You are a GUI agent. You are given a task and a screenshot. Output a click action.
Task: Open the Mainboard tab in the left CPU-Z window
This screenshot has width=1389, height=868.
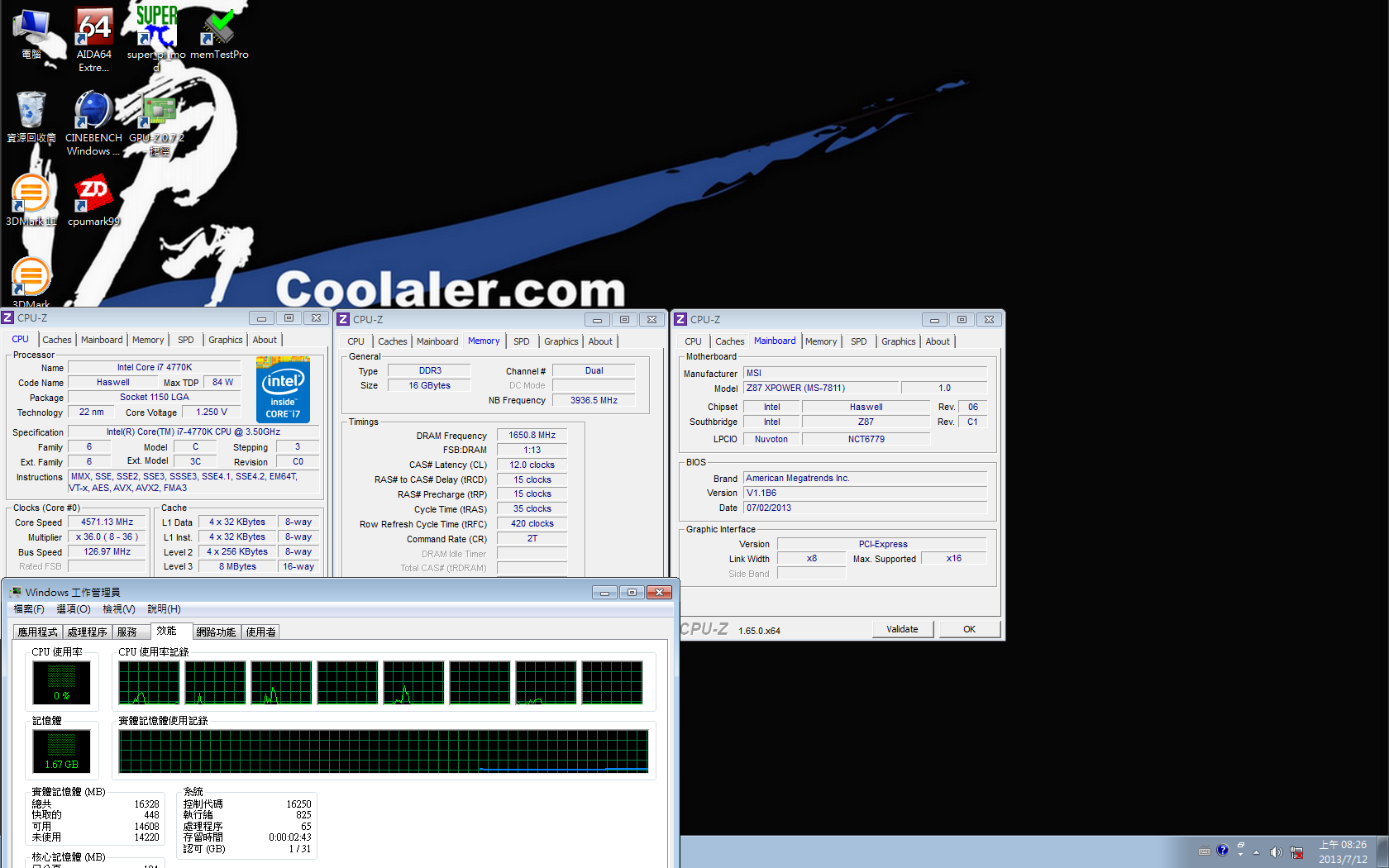[102, 340]
